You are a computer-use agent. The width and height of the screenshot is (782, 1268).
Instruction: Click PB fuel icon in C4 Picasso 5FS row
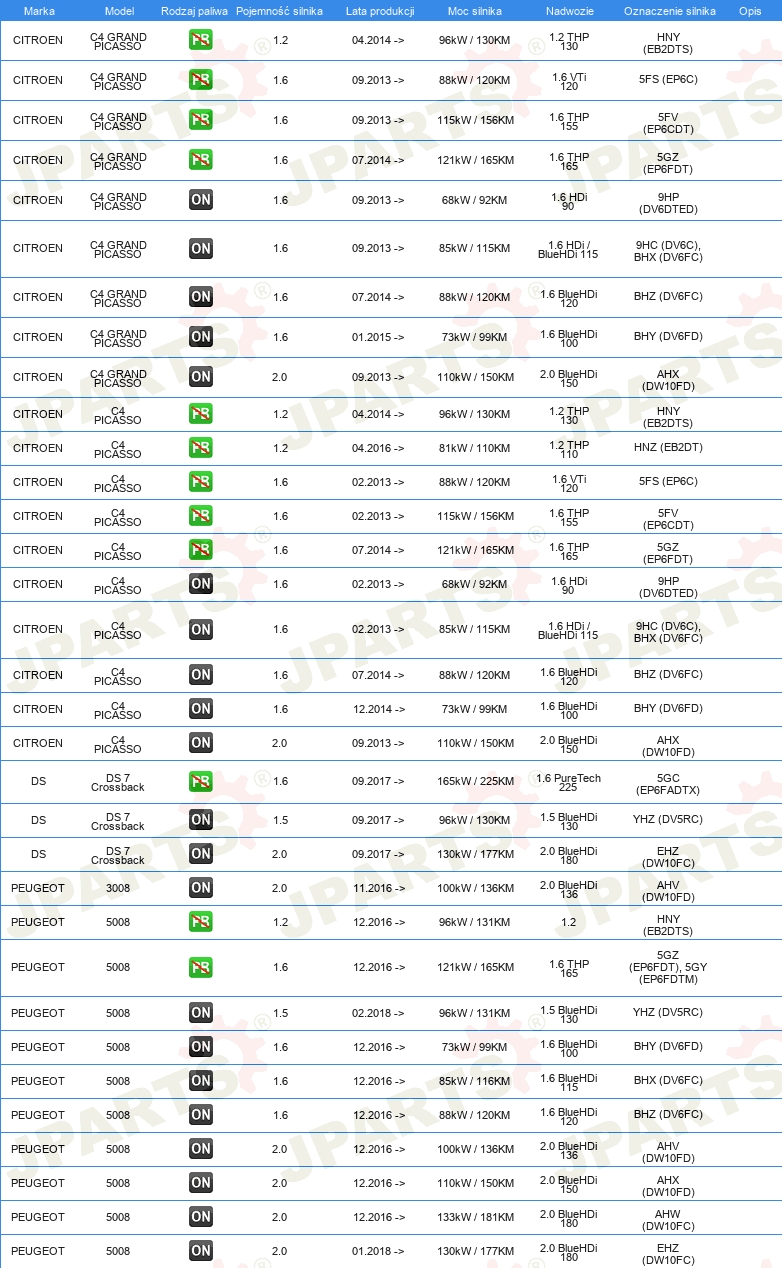[x=201, y=482]
